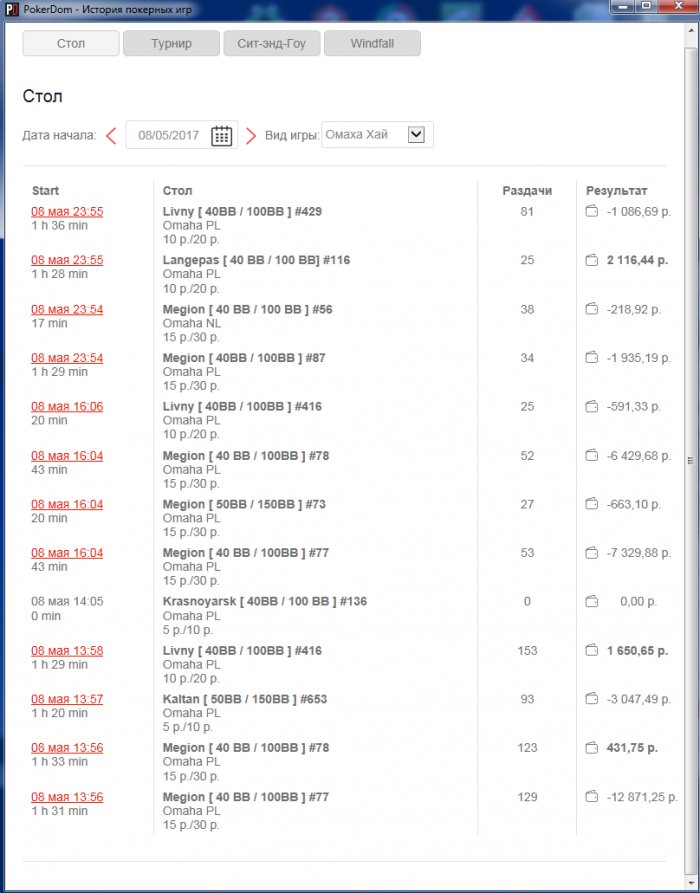This screenshot has width=700, height=893.
Task: Click wallet icon beside -12 871,25 p. result
Action: pos(591,797)
